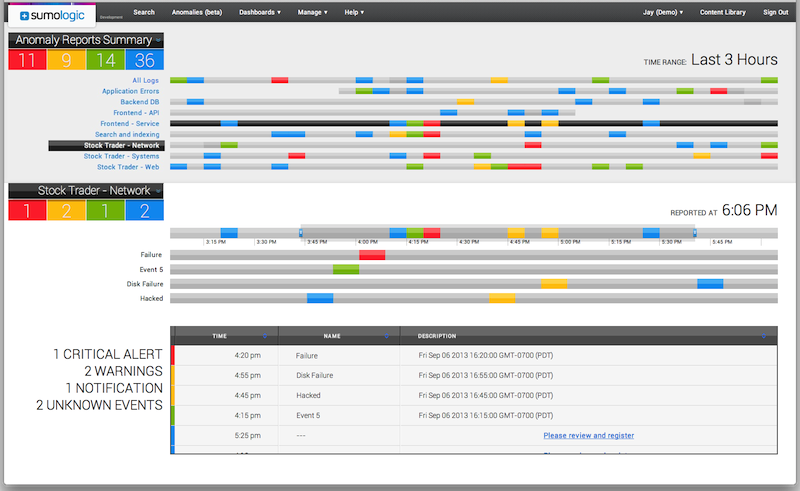Click the 6:06 PM reported-at time
Image resolution: width=800 pixels, height=491 pixels.
(749, 210)
